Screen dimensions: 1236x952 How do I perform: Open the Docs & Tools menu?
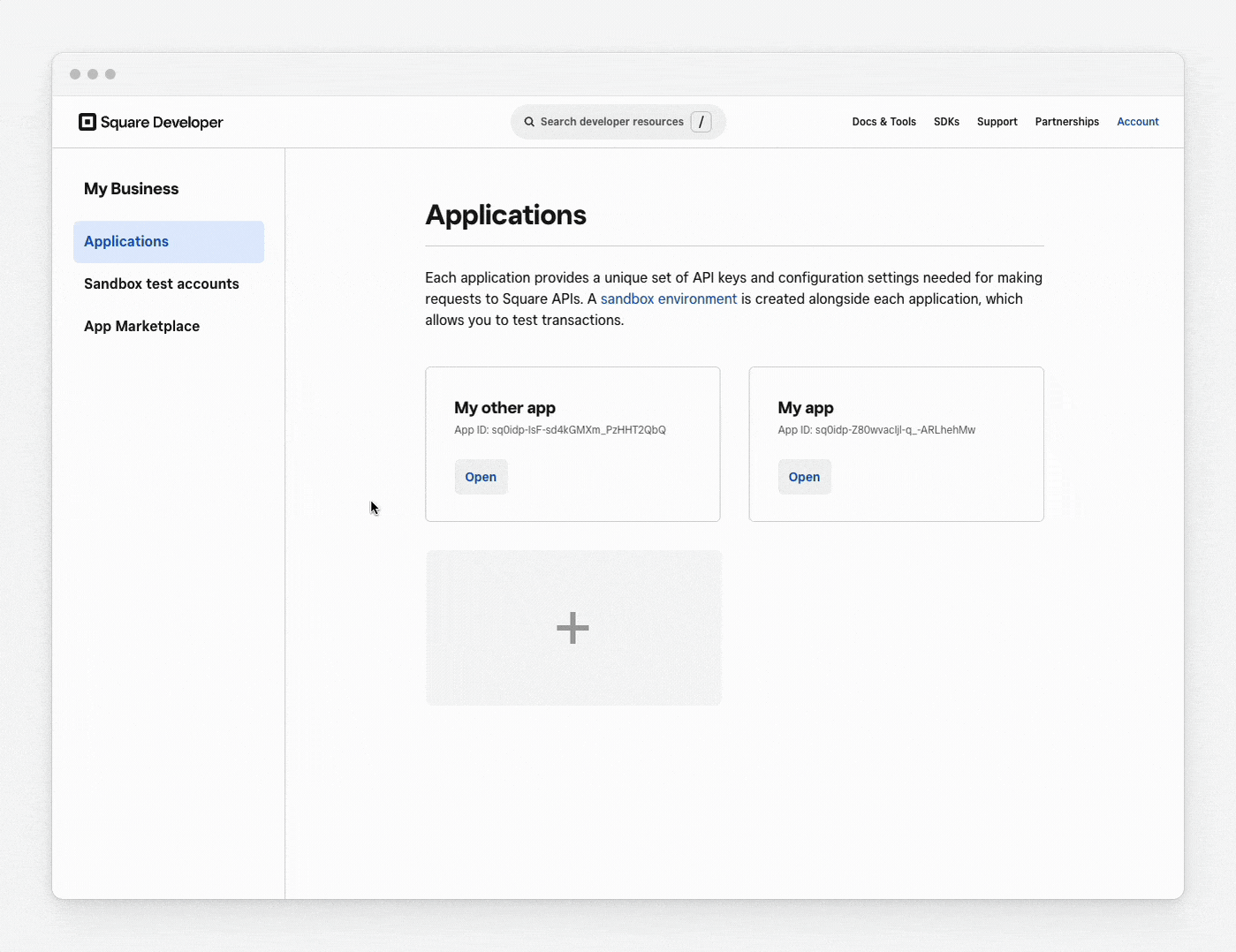pyautogui.click(x=883, y=122)
